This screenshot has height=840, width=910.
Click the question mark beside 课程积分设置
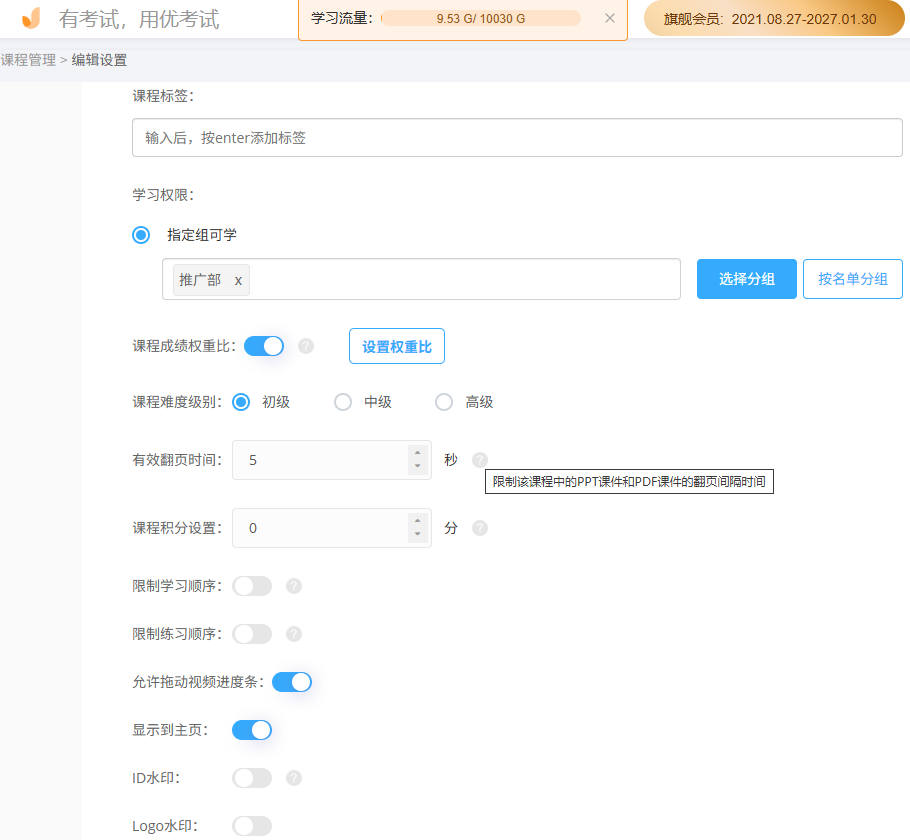point(479,528)
